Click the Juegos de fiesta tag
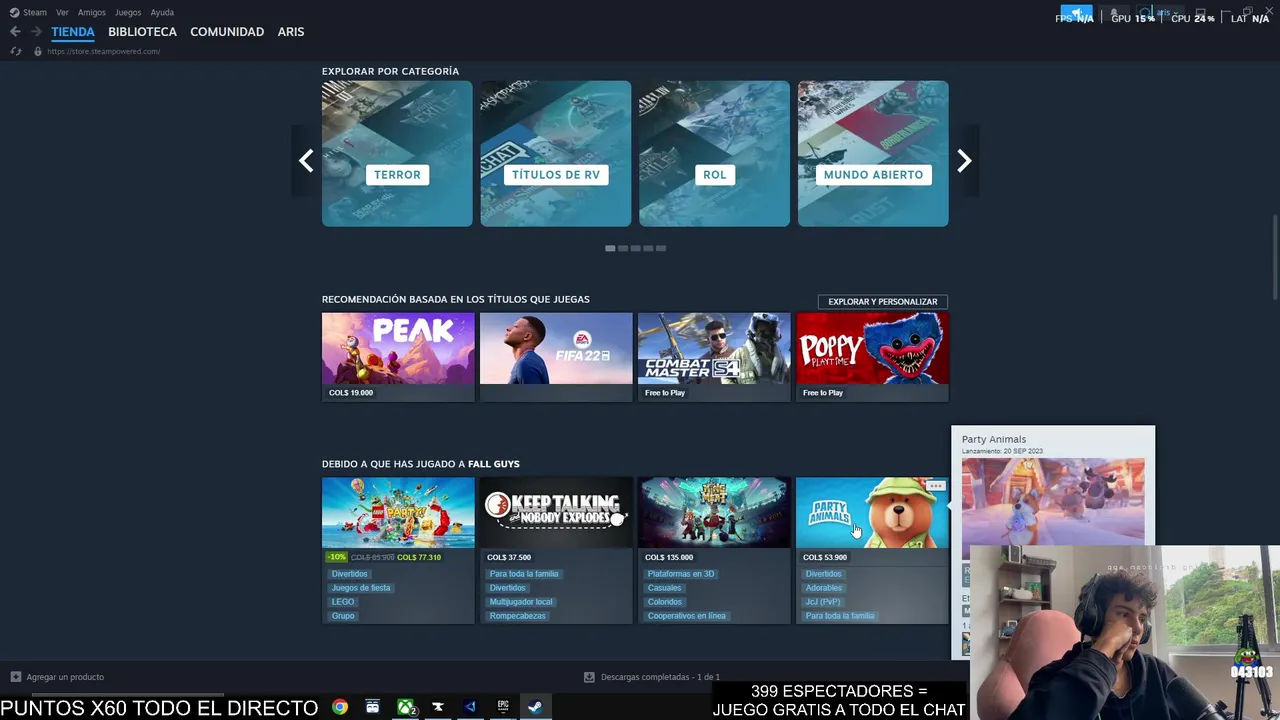This screenshot has height=720, width=1280. (361, 588)
